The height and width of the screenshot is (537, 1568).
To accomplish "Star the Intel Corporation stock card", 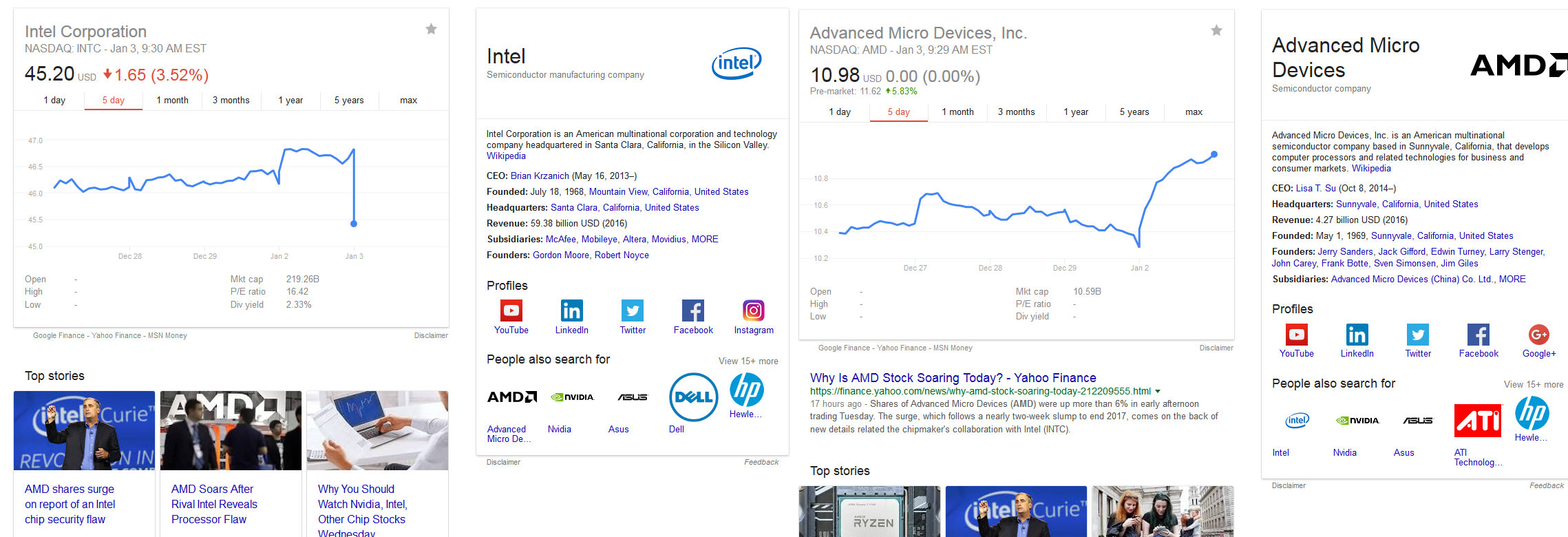I will (x=431, y=29).
